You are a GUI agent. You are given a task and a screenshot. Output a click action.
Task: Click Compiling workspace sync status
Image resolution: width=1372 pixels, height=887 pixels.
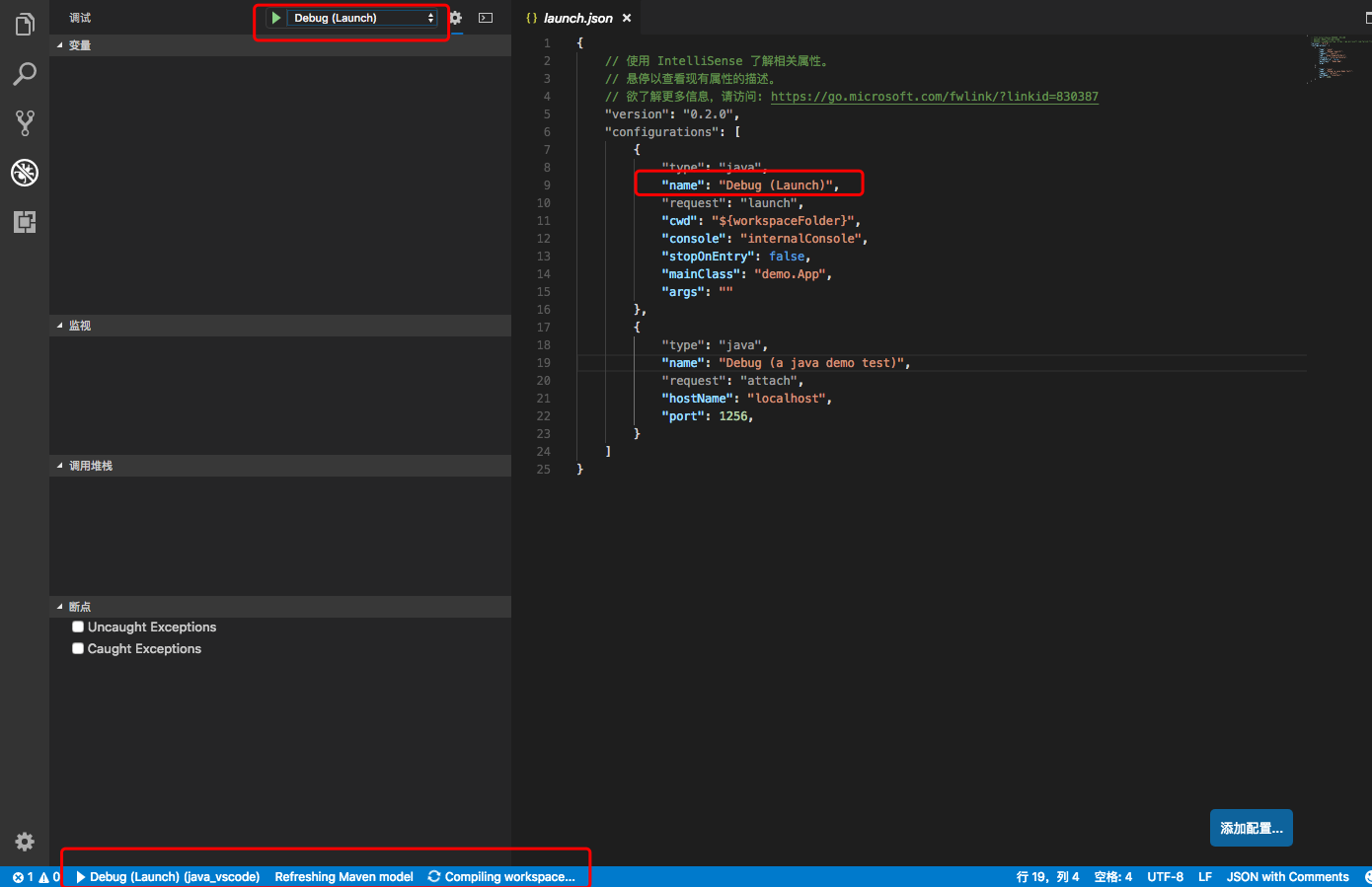(501, 877)
